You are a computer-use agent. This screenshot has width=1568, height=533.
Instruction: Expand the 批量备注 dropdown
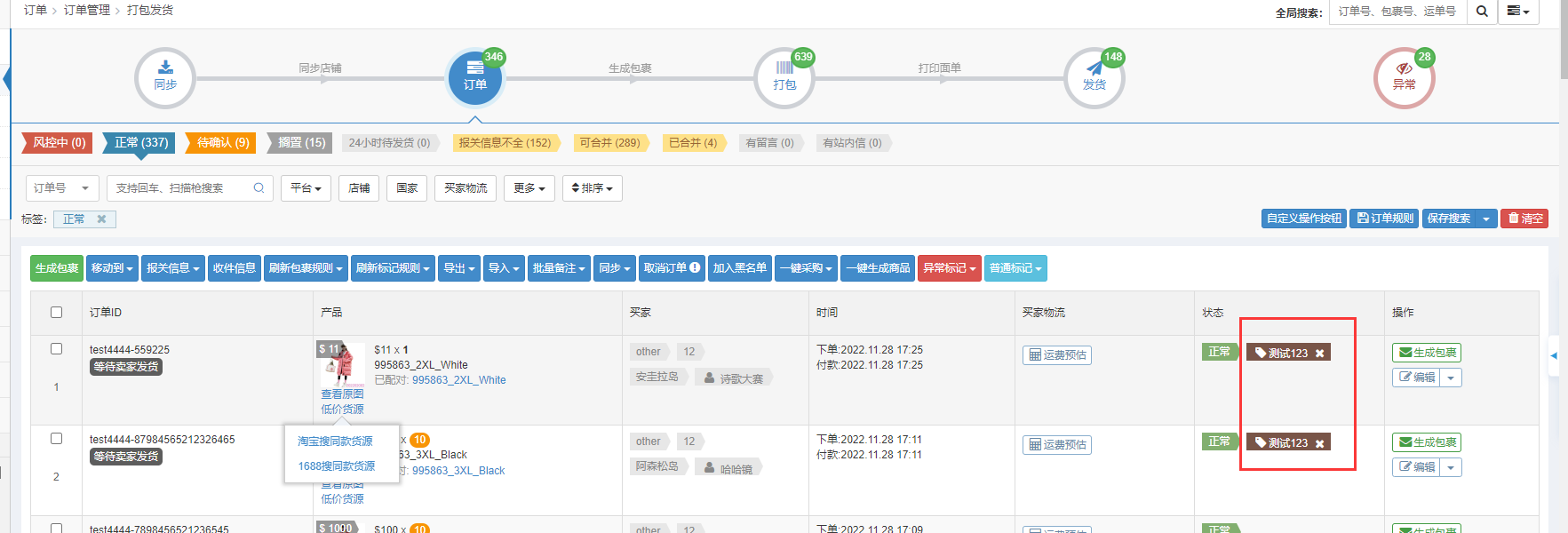click(x=559, y=268)
